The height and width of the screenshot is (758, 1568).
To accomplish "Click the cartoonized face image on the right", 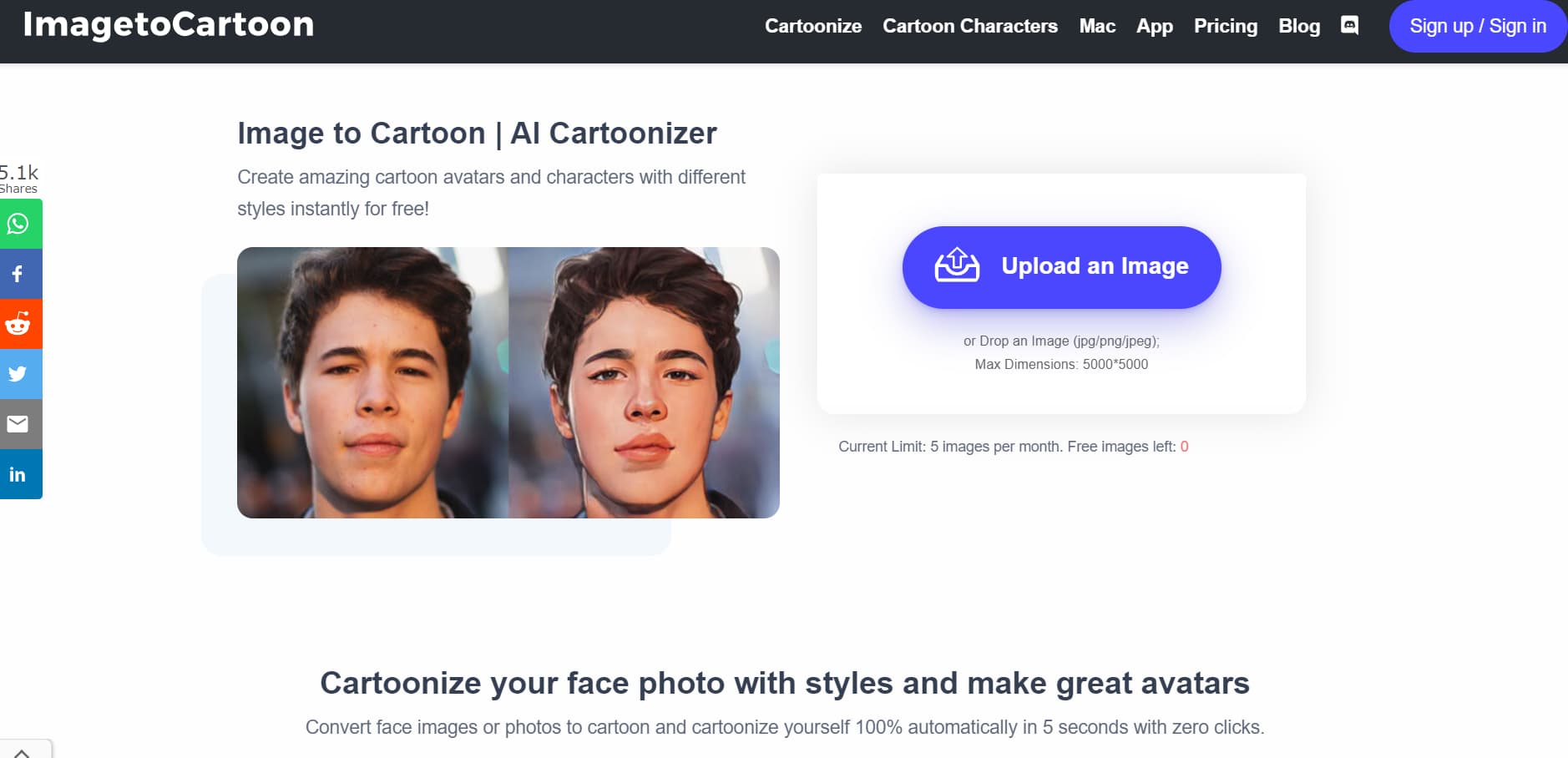I will click(644, 382).
